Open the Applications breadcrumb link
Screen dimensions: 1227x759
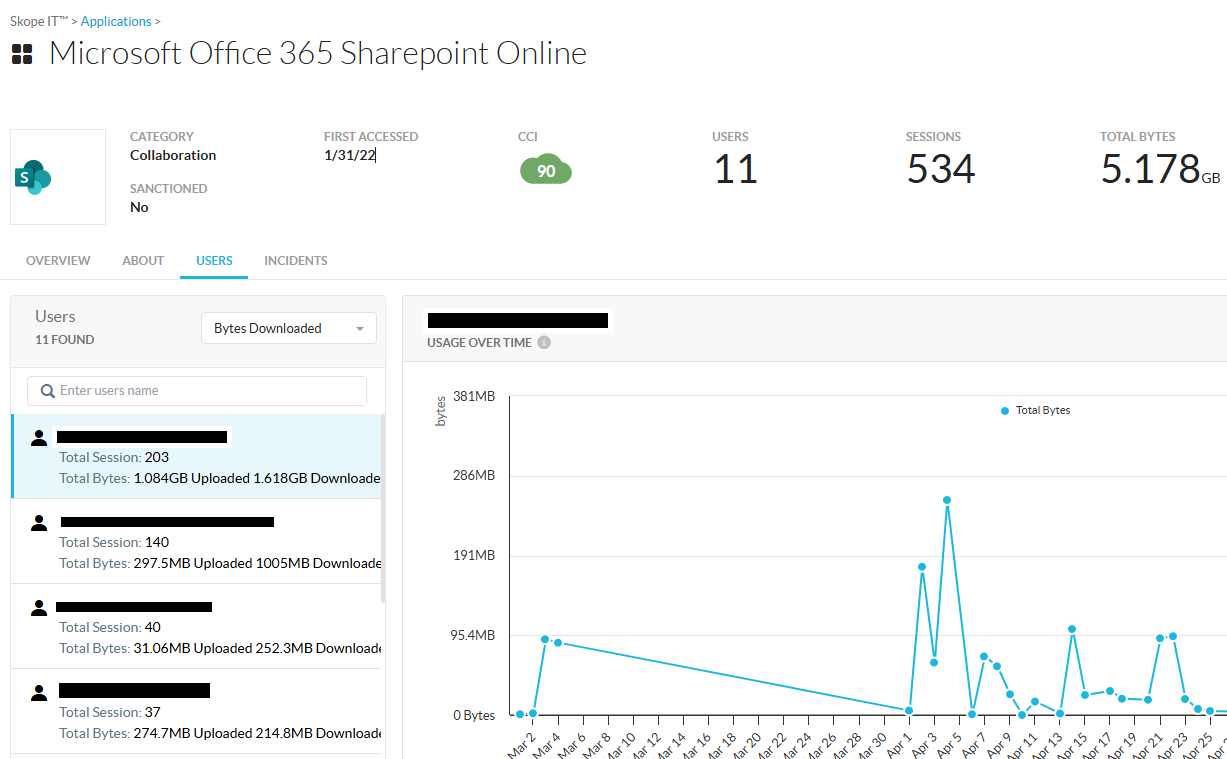[116, 21]
